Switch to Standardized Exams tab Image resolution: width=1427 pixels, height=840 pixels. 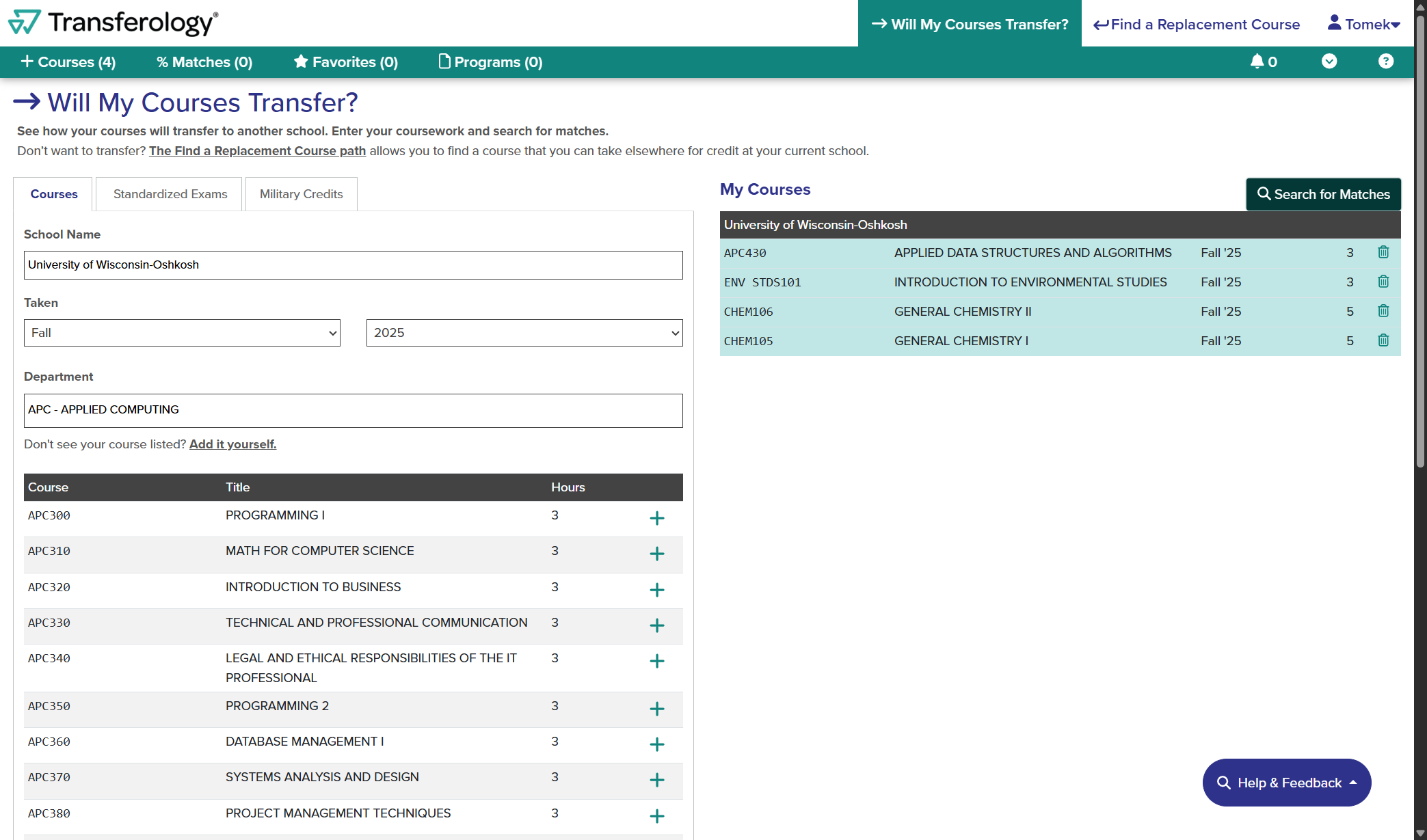click(170, 194)
